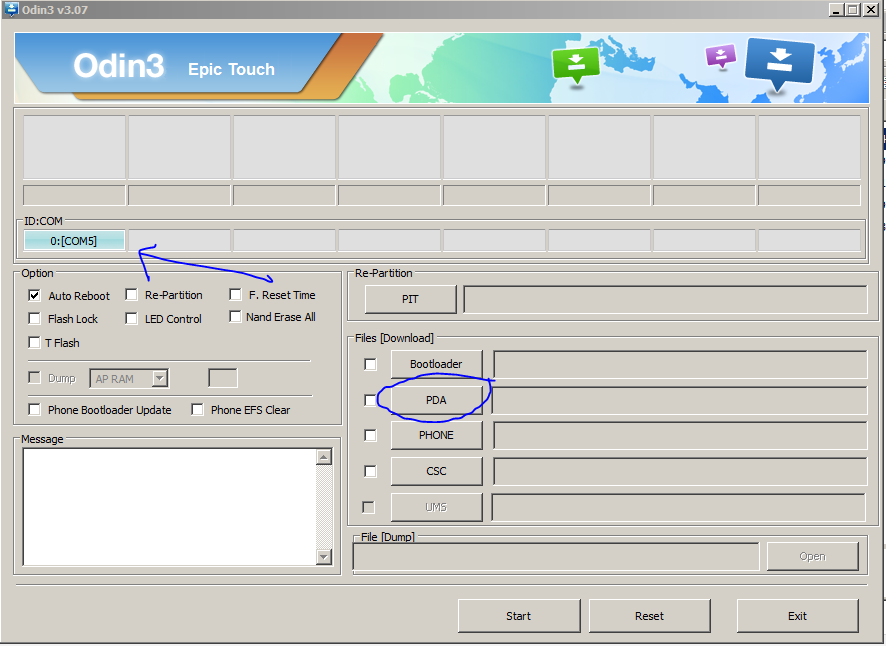The width and height of the screenshot is (886, 646).
Task: Tick the checkbox beside CSC file
Action: pyautogui.click(x=370, y=471)
